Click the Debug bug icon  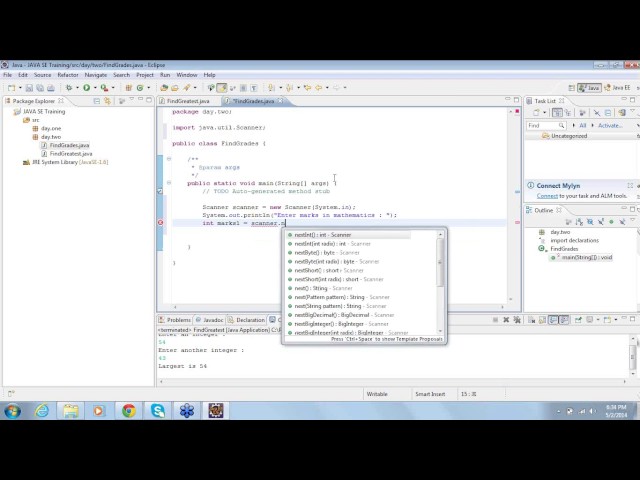click(69, 88)
